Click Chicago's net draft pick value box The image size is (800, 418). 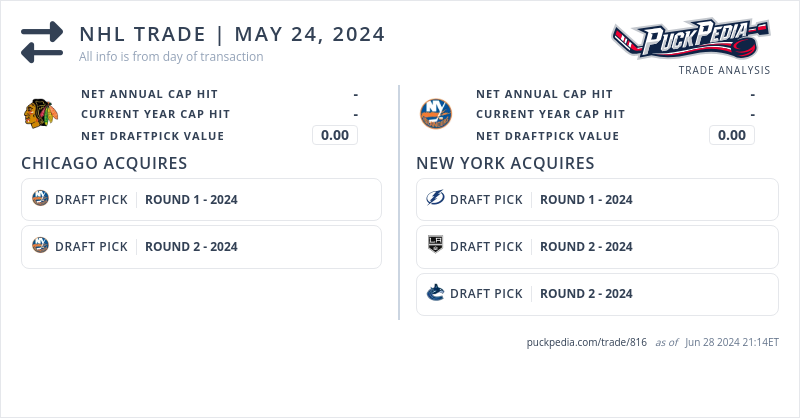pyautogui.click(x=335, y=135)
